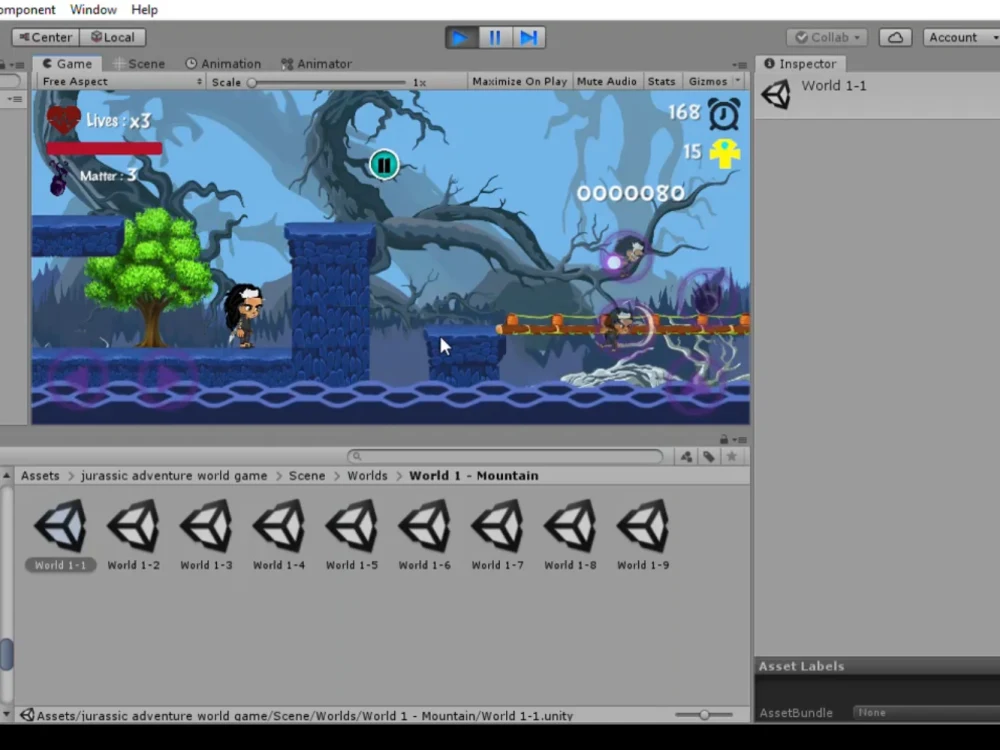
Task: Click the asset path text in status bar
Action: 305,716
